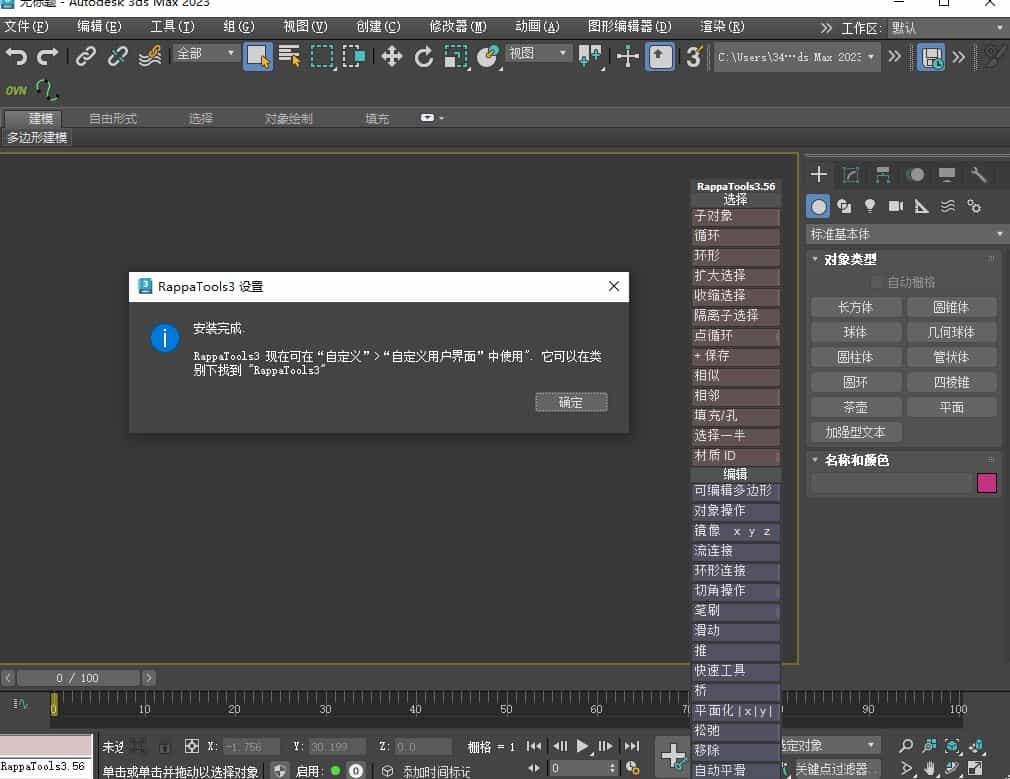Switch to the 自由形式 ribbon tab
Image resolution: width=1010 pixels, height=779 pixels.
113,119
